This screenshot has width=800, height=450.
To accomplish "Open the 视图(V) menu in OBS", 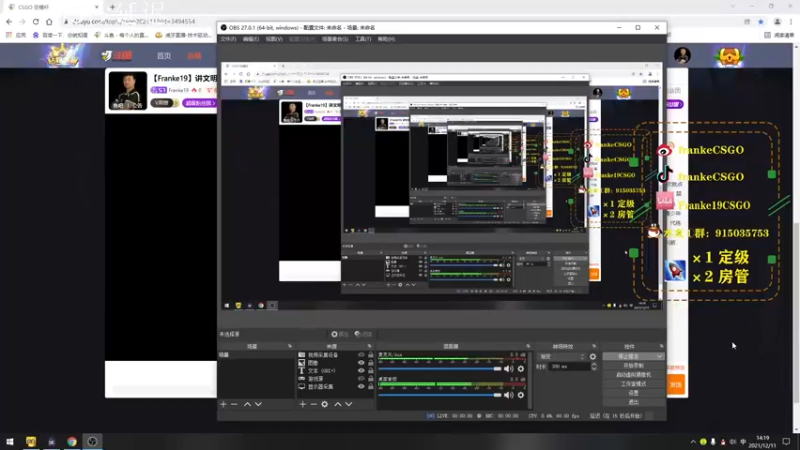I will point(274,39).
